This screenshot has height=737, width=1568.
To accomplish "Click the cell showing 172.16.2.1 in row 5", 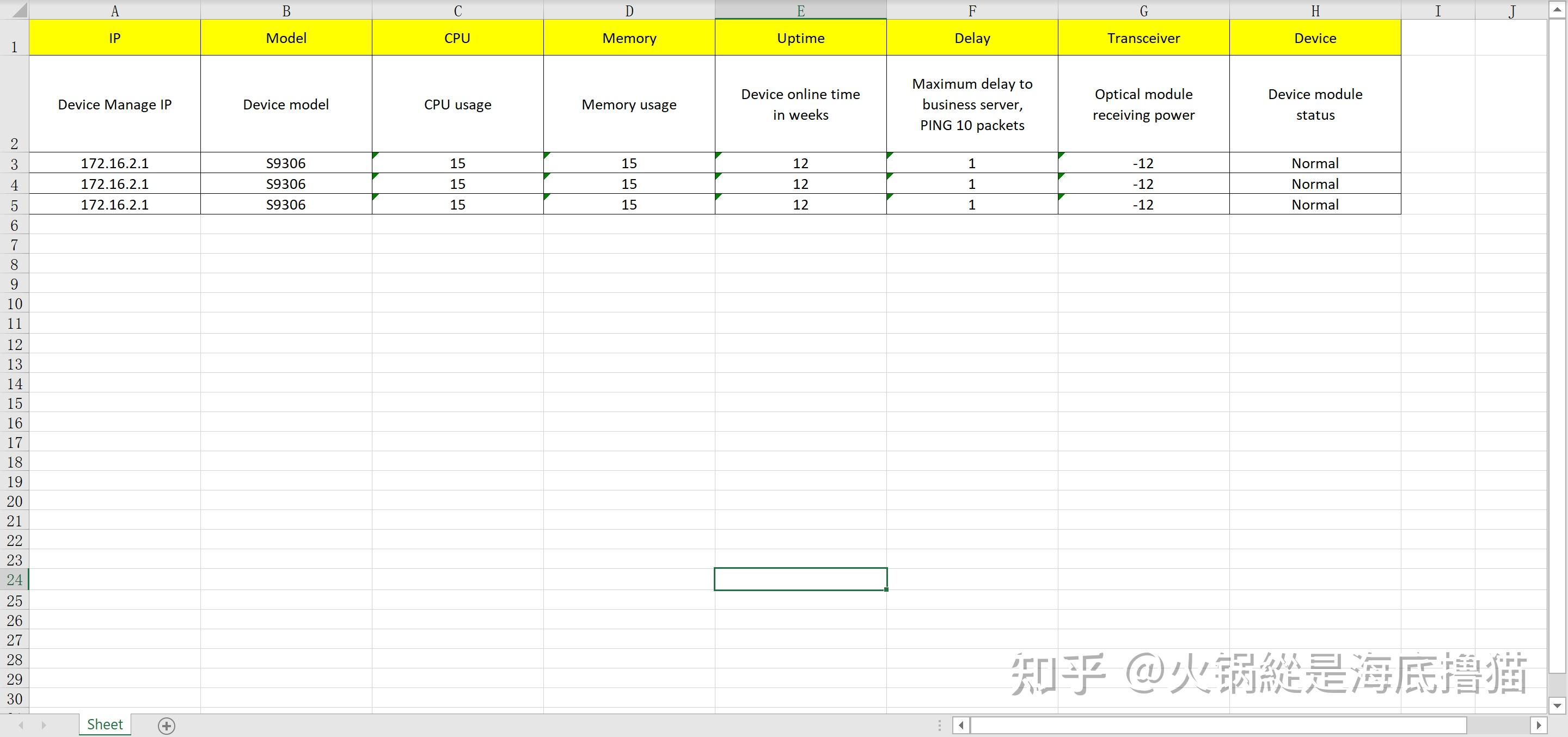I will 114,204.
